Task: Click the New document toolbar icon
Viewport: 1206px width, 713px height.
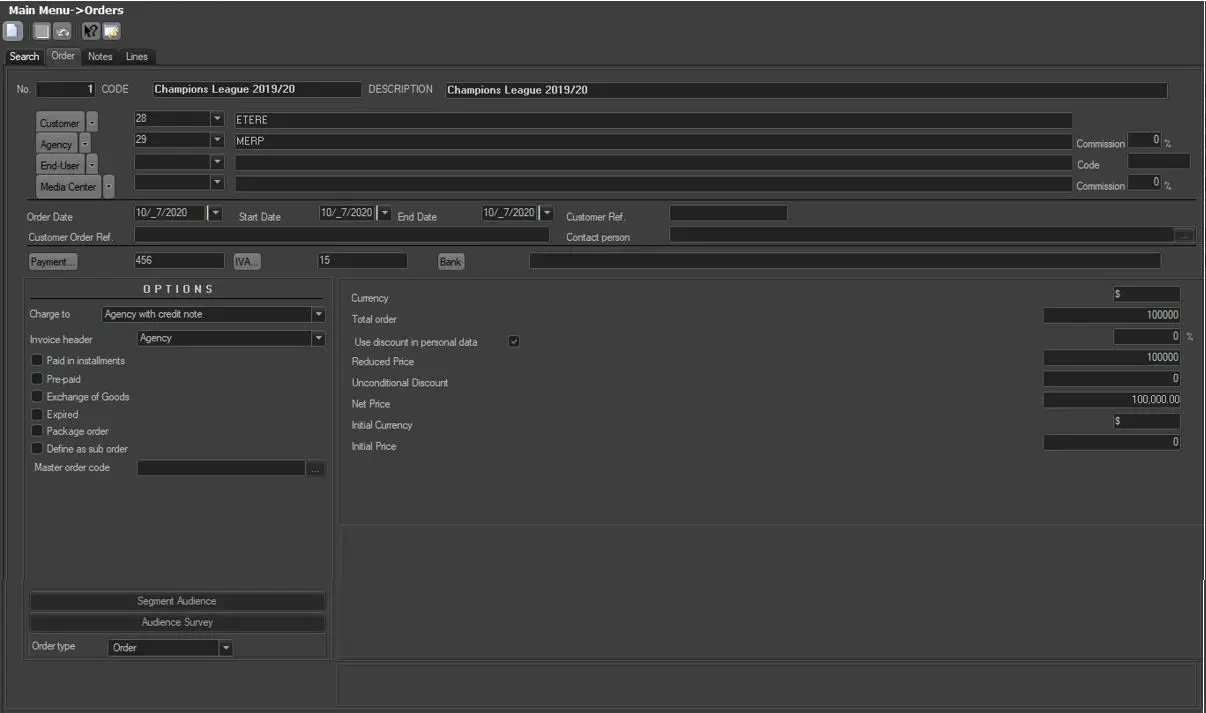Action: point(13,31)
